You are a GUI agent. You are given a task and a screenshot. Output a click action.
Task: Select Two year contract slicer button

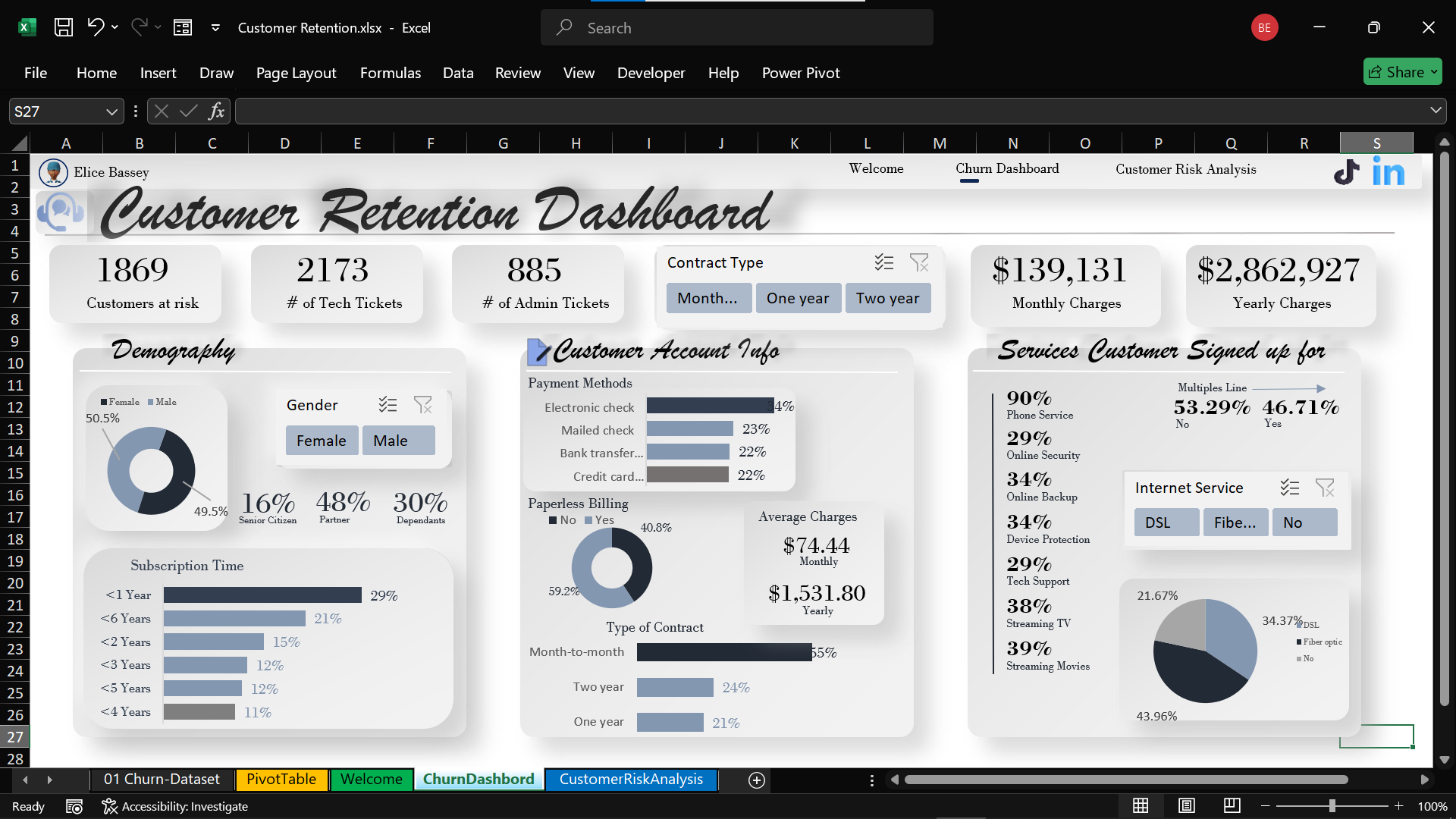(888, 298)
